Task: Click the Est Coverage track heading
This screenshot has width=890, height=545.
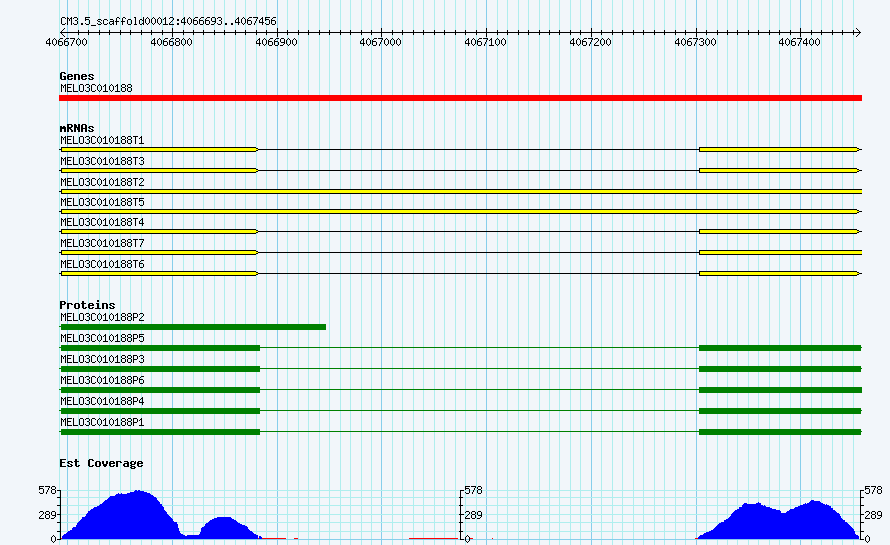Action: coord(101,463)
